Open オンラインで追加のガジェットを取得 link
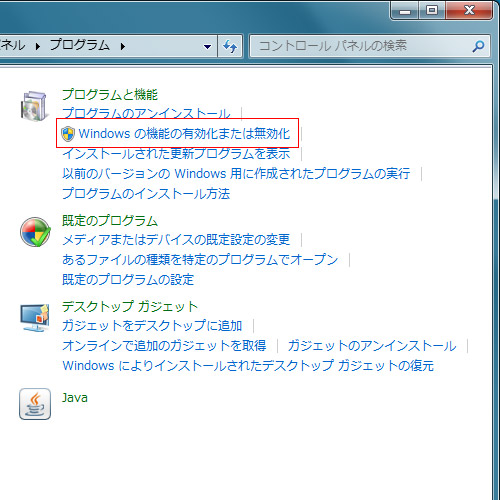The image size is (500, 500). point(164,346)
